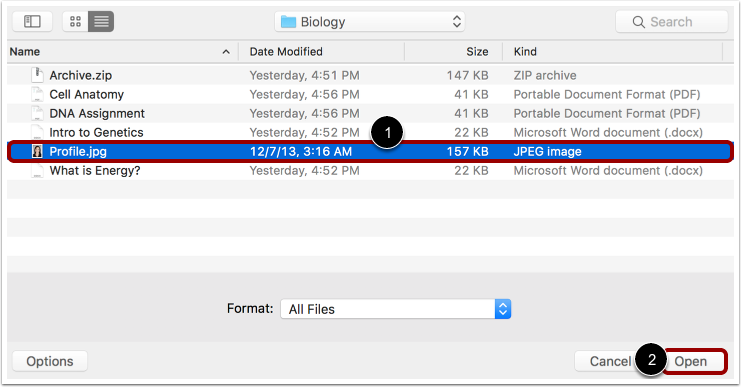The height and width of the screenshot is (387, 741).
Task: Click the magnifying glass search icon
Action: tap(638, 22)
